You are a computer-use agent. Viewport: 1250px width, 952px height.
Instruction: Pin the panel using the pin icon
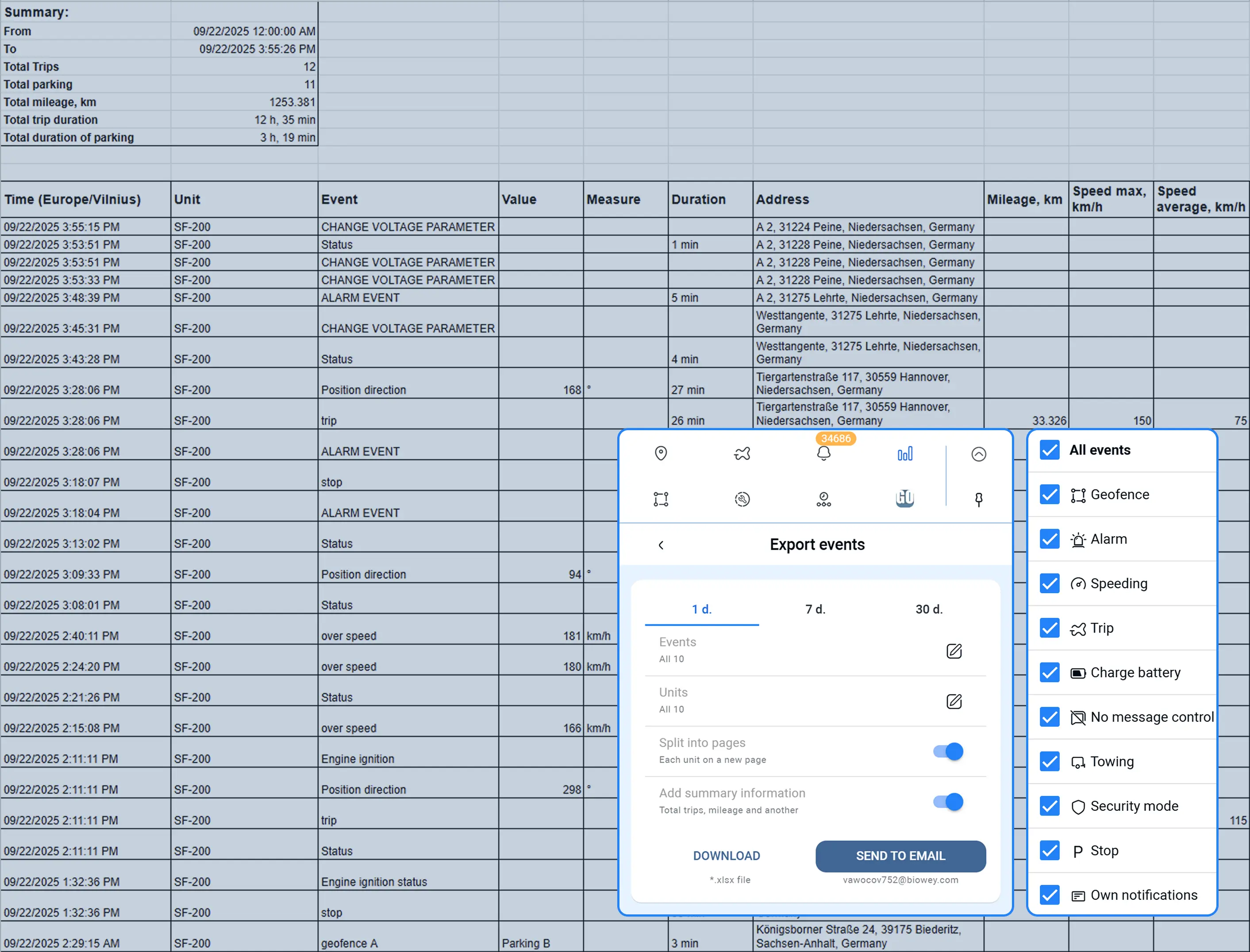point(979,499)
